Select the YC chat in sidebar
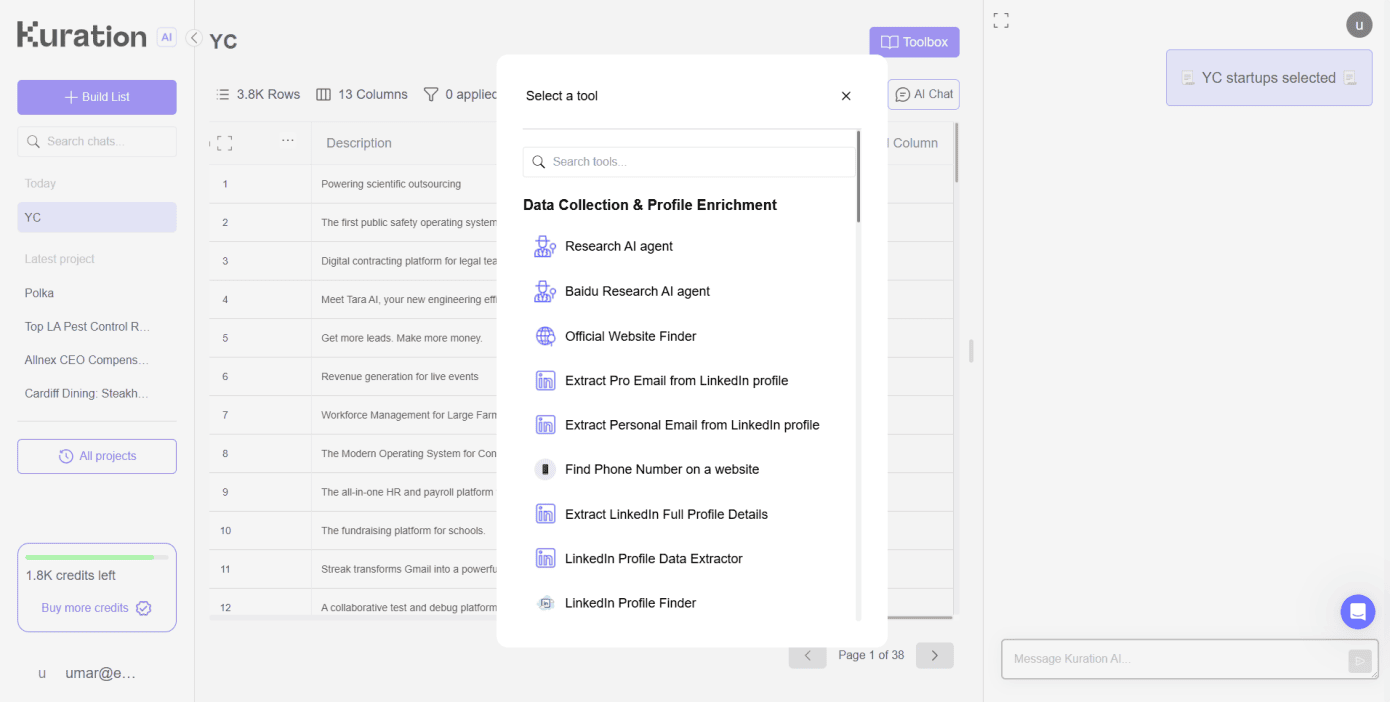The width and height of the screenshot is (1390, 702). pos(97,217)
